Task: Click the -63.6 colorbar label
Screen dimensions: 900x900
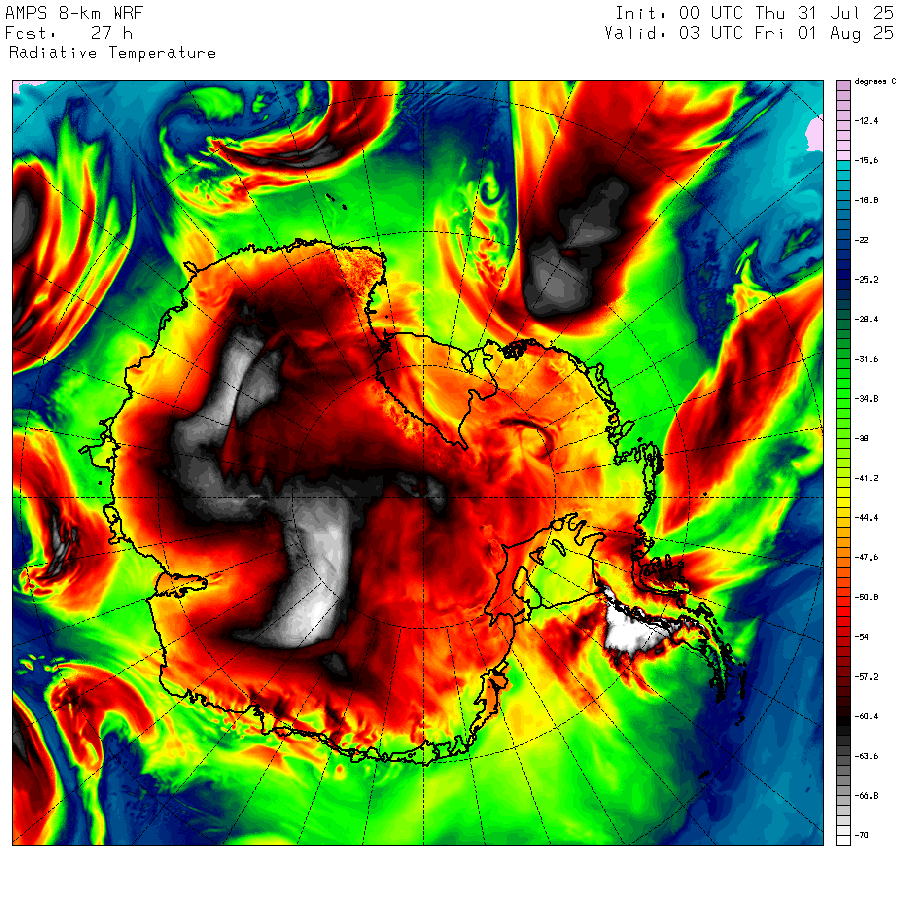Action: pos(866,756)
